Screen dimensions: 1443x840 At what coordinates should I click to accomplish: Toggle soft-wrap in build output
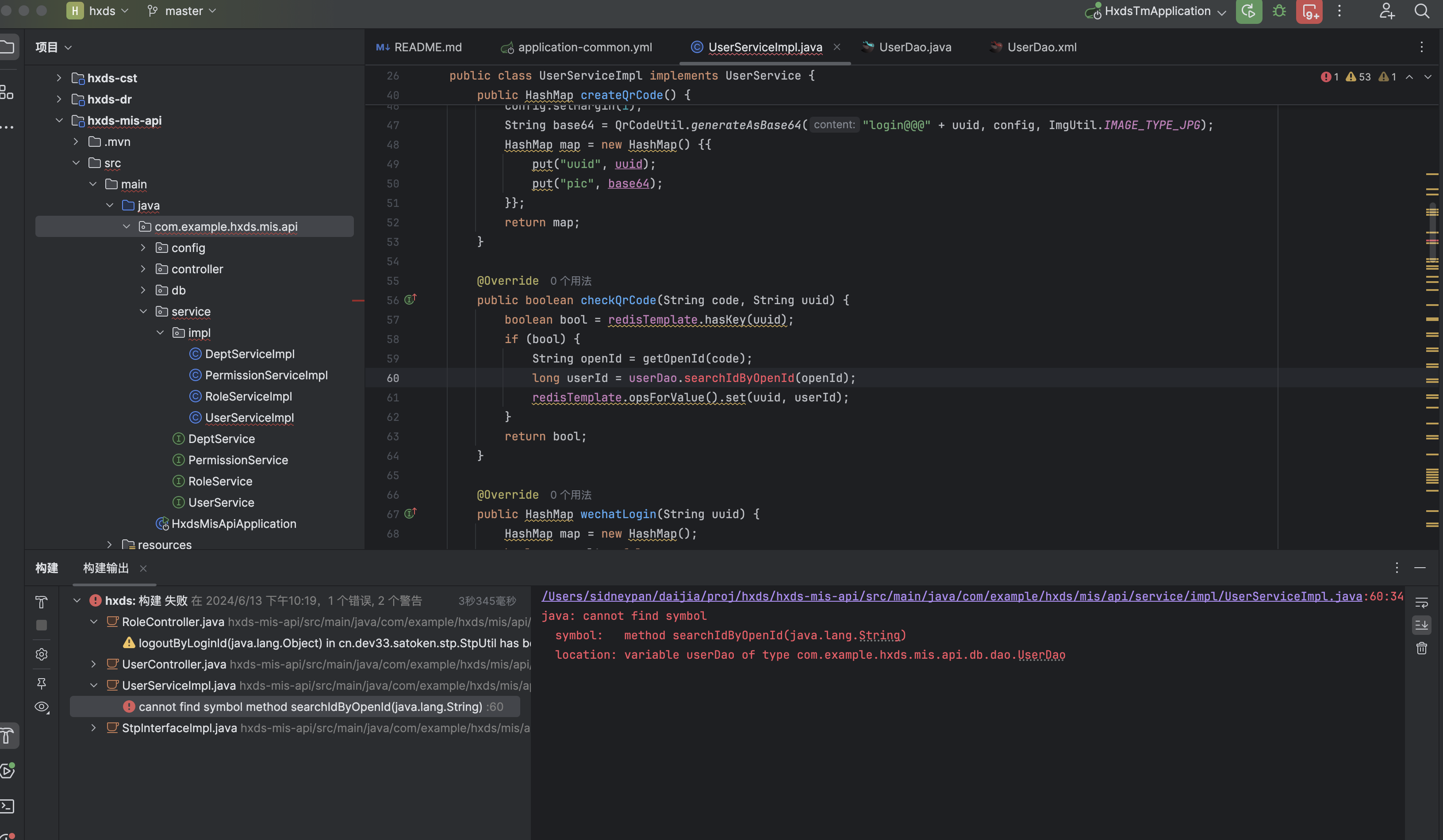1422,603
